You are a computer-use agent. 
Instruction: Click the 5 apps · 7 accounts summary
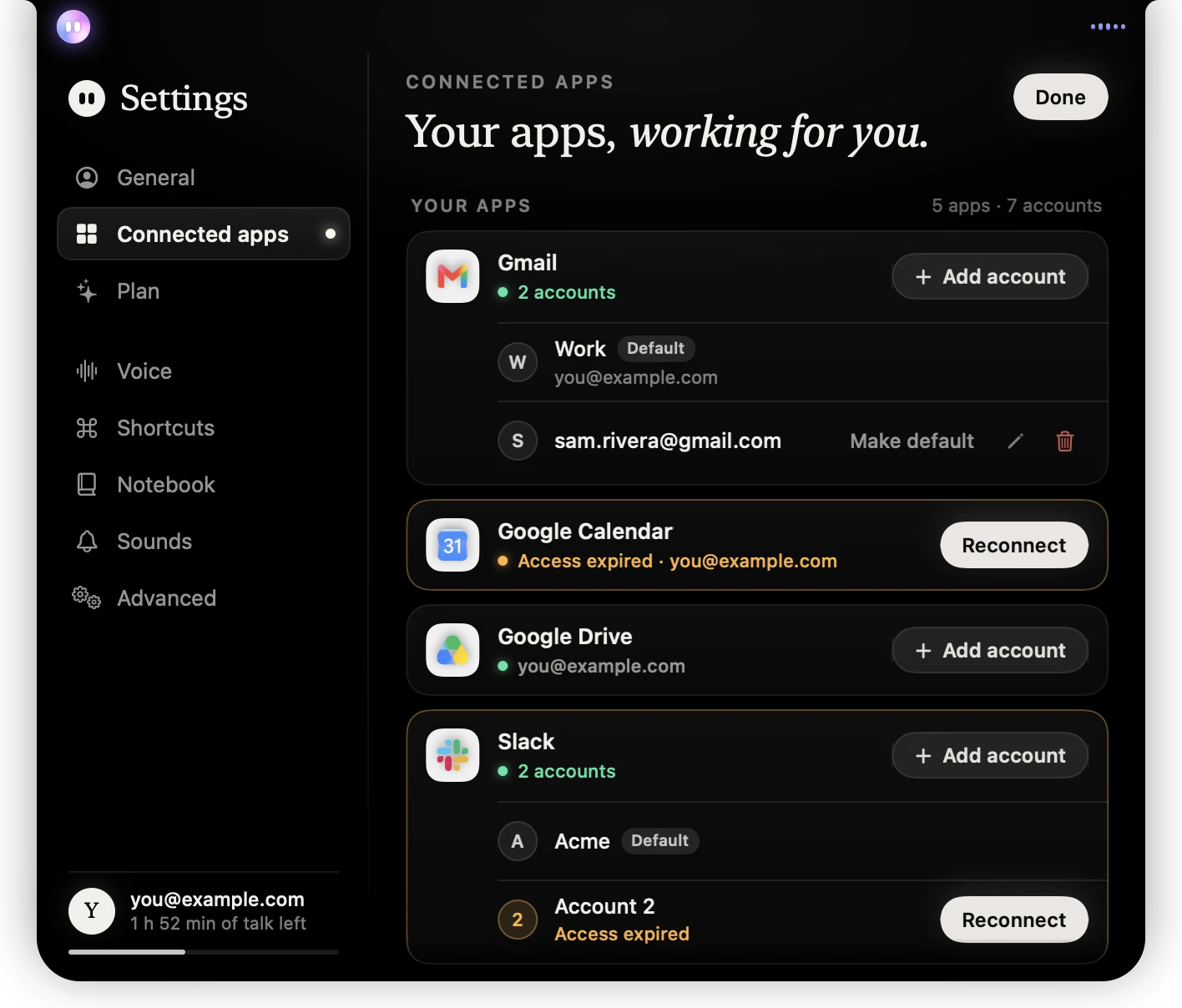pos(1017,205)
